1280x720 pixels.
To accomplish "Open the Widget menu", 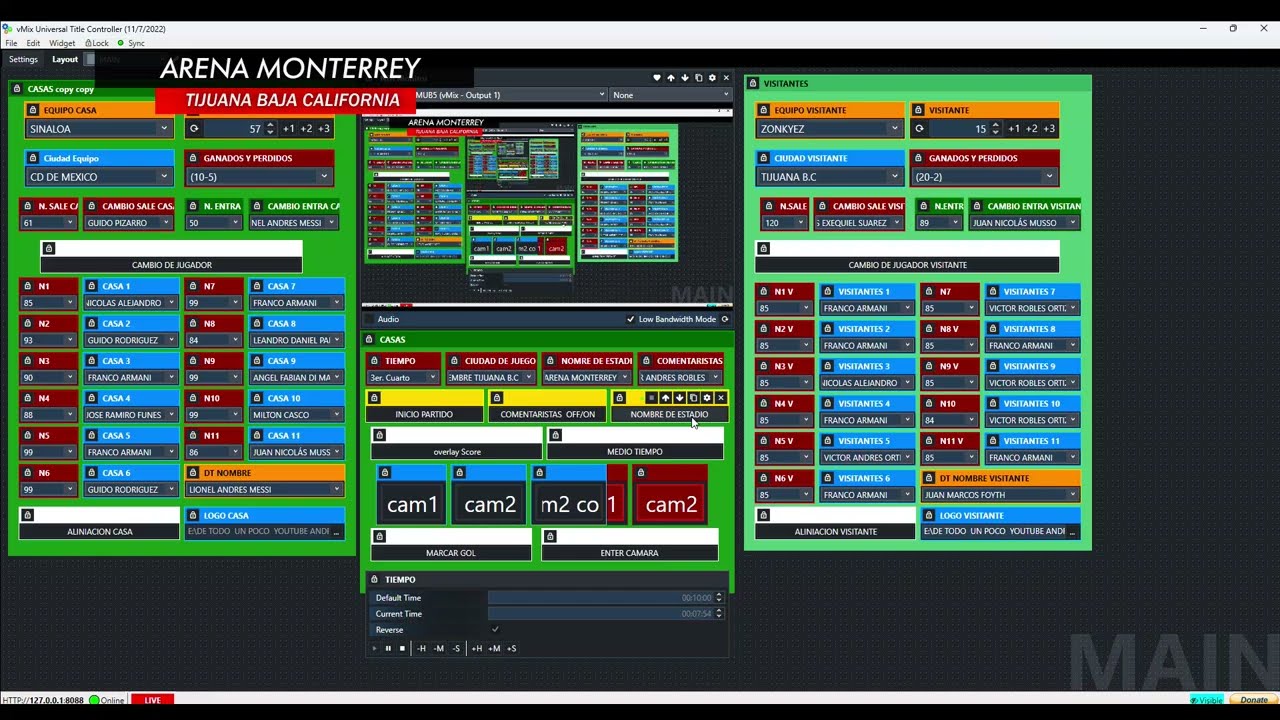I will tap(62, 43).
